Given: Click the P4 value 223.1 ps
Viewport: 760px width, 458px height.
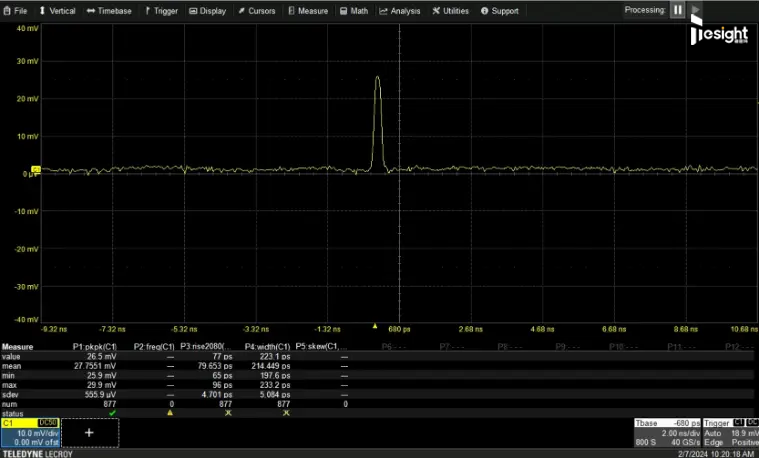Looking at the screenshot, I should coord(275,356).
